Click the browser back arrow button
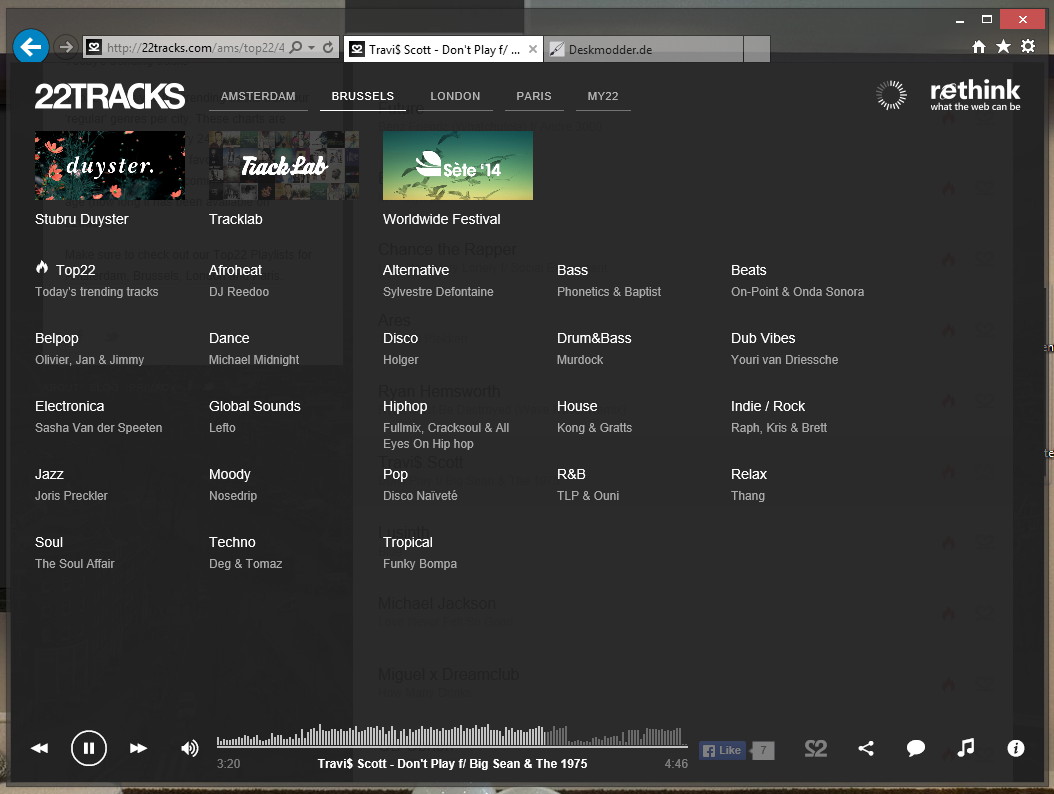 (x=31, y=46)
